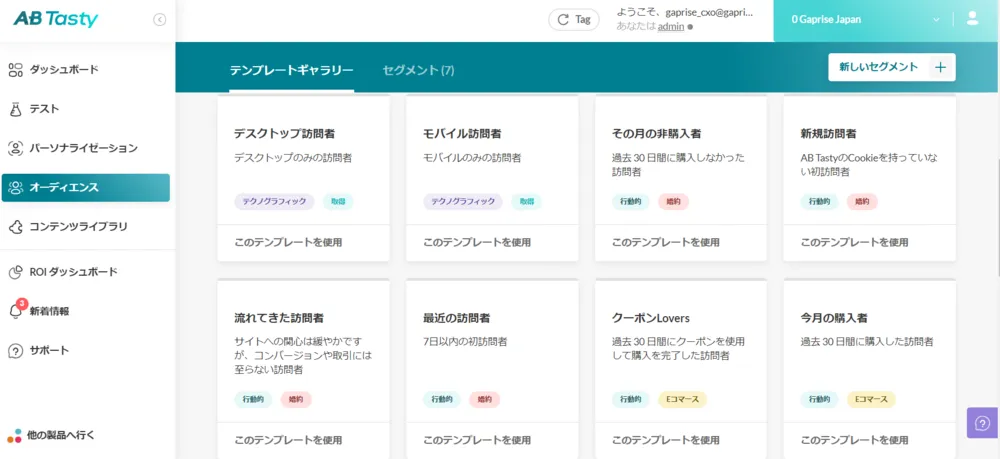The width and height of the screenshot is (1000, 459).
Task: Click the admin role link
Action: (671, 26)
